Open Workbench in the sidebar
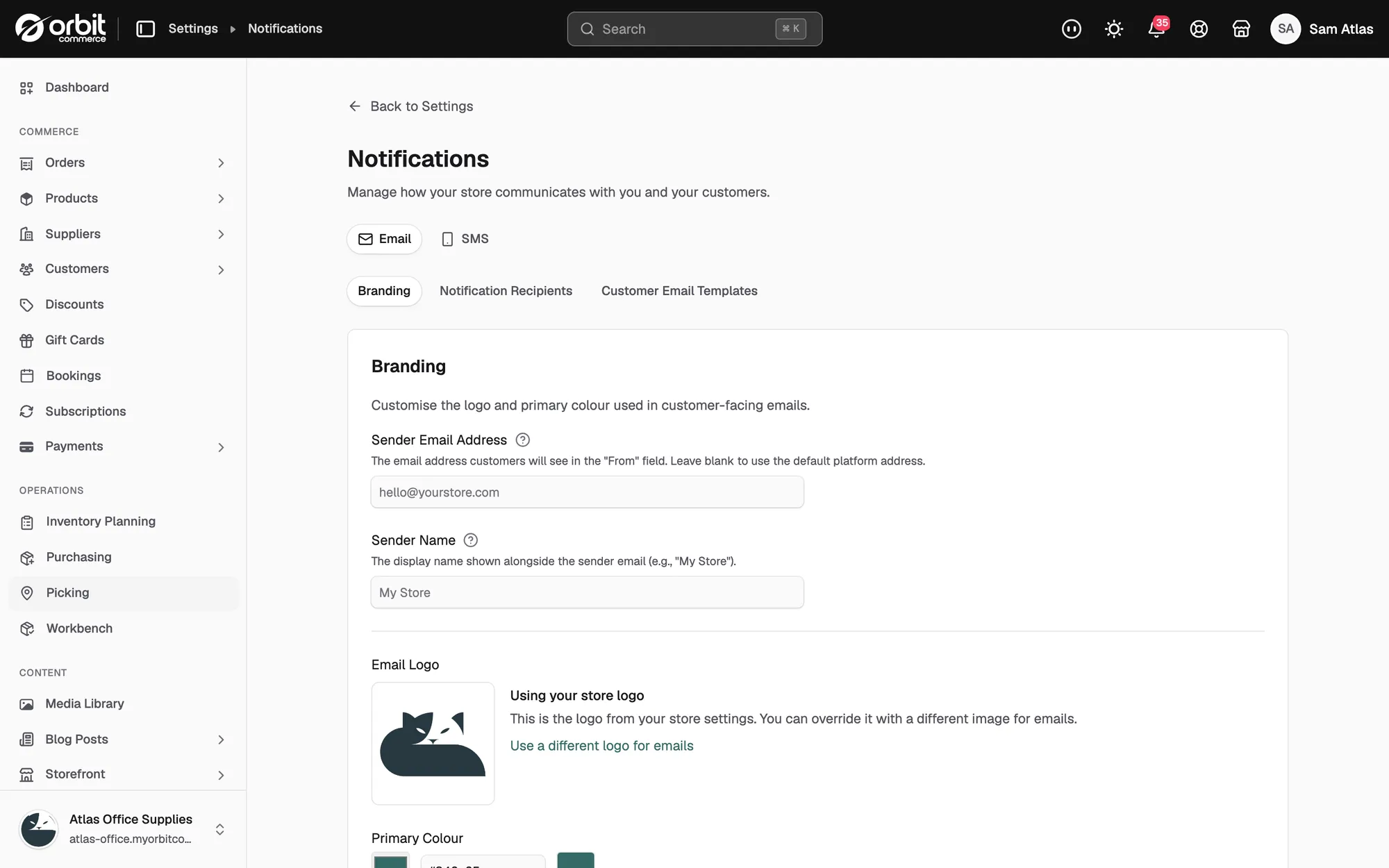The height and width of the screenshot is (868, 1389). click(x=123, y=628)
